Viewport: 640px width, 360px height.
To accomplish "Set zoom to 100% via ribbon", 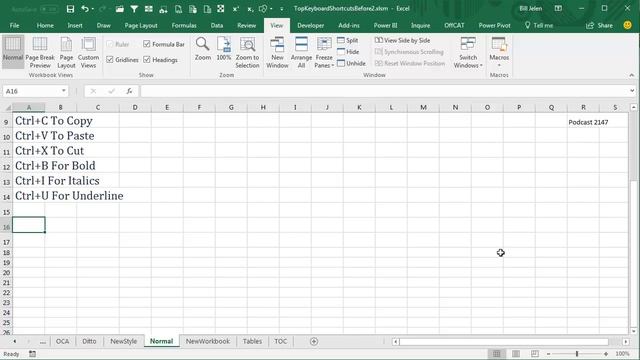I will (224, 49).
